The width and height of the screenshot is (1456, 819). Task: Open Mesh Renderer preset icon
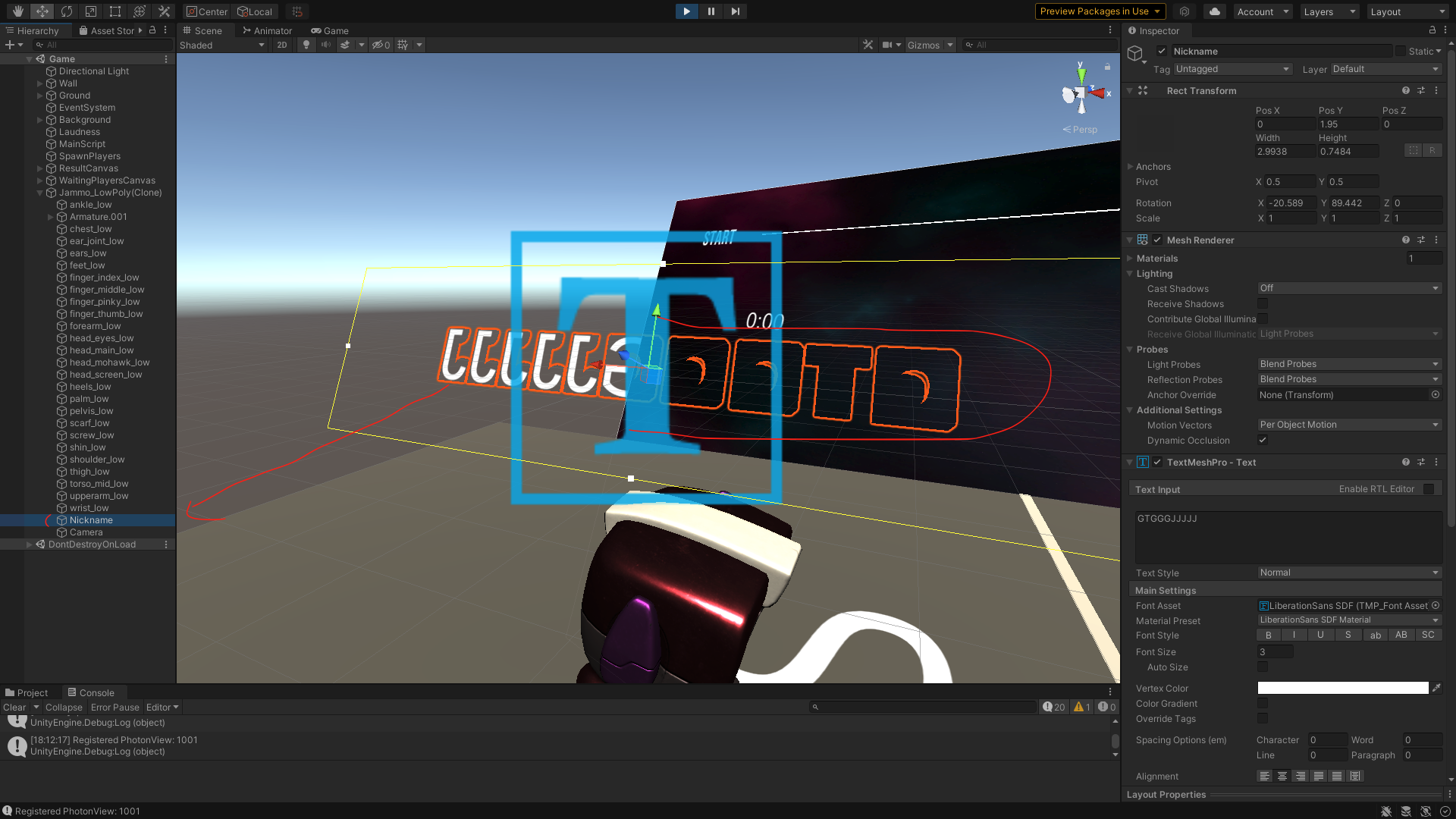coord(1421,240)
